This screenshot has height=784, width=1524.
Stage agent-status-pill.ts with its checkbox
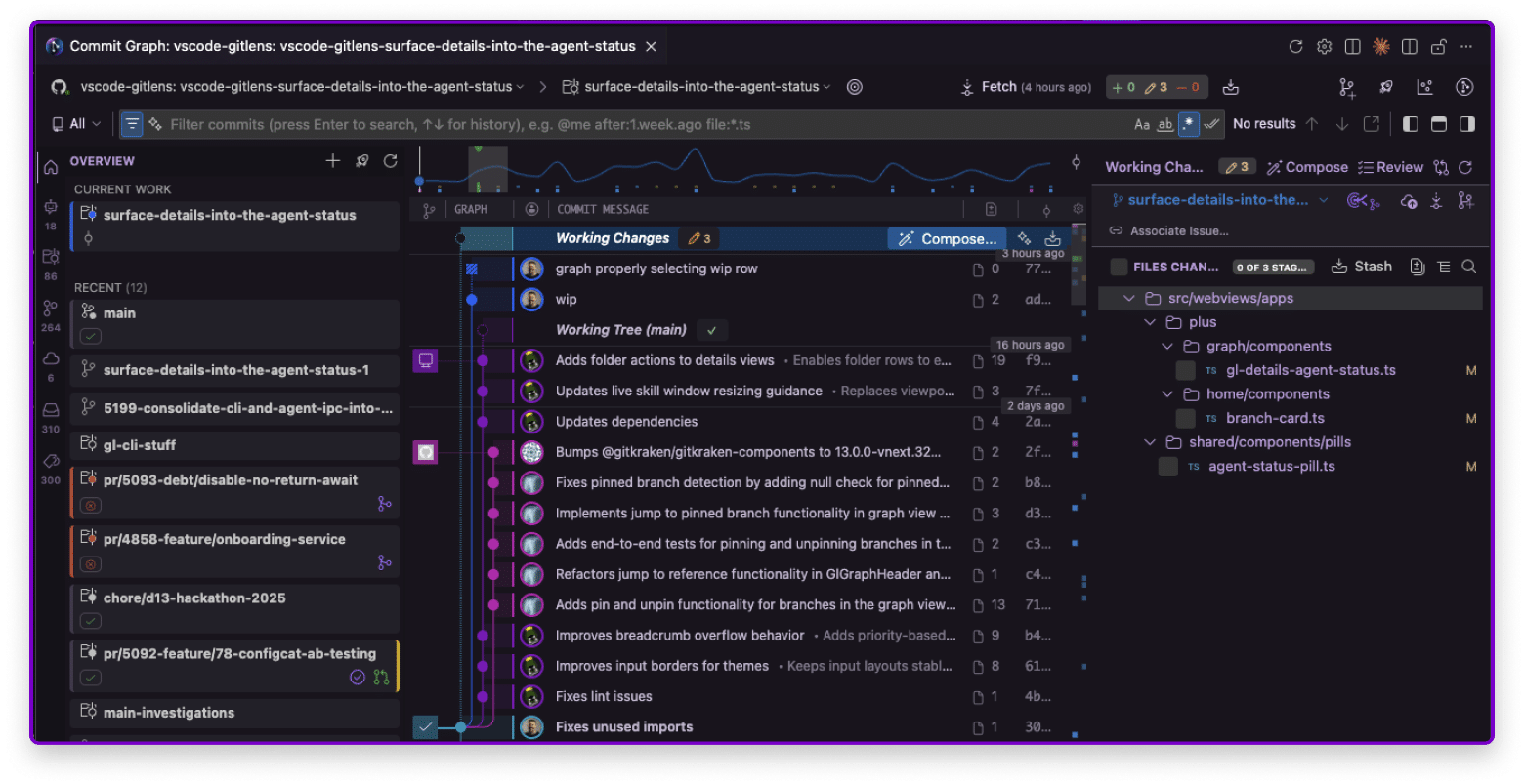(x=1167, y=467)
